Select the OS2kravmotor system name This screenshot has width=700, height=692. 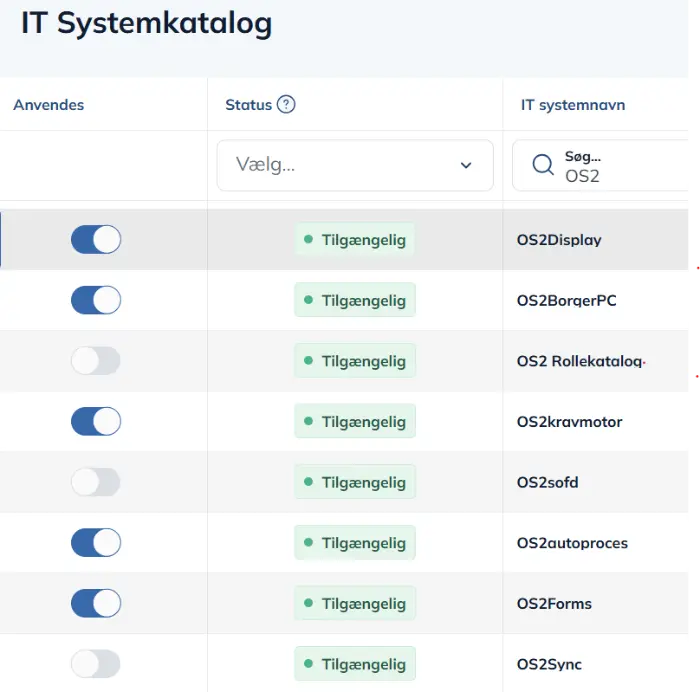[569, 421]
